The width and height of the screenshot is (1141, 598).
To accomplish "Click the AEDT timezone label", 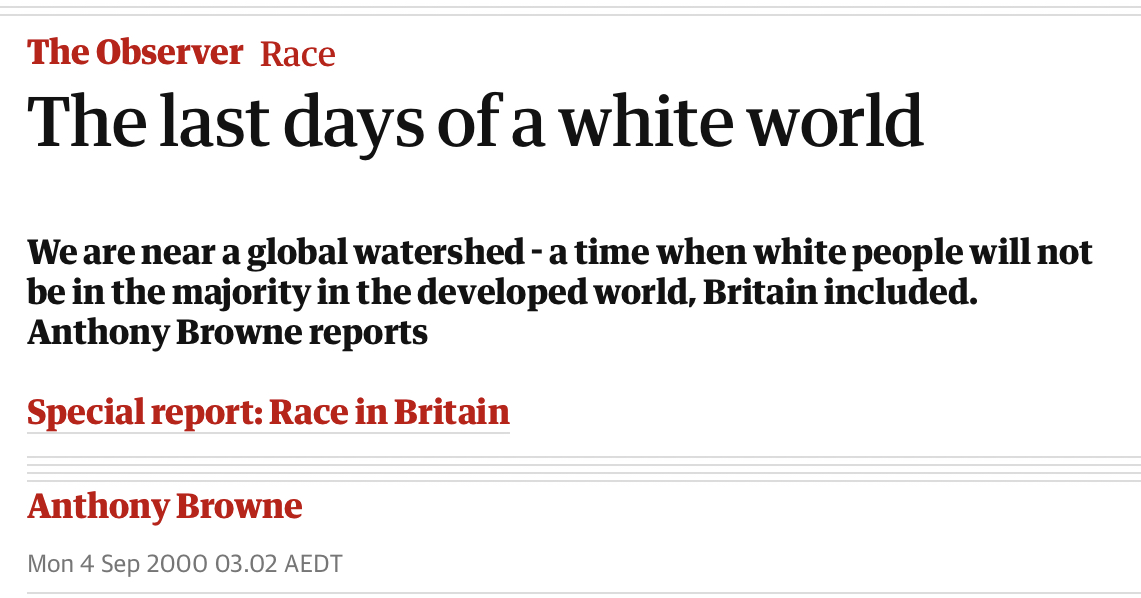I will (x=313, y=564).
